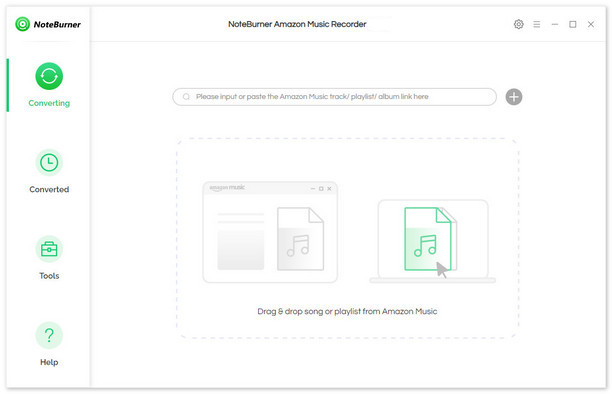This screenshot has width=612, height=394.
Task: Click the round plus add button
Action: pyautogui.click(x=514, y=97)
